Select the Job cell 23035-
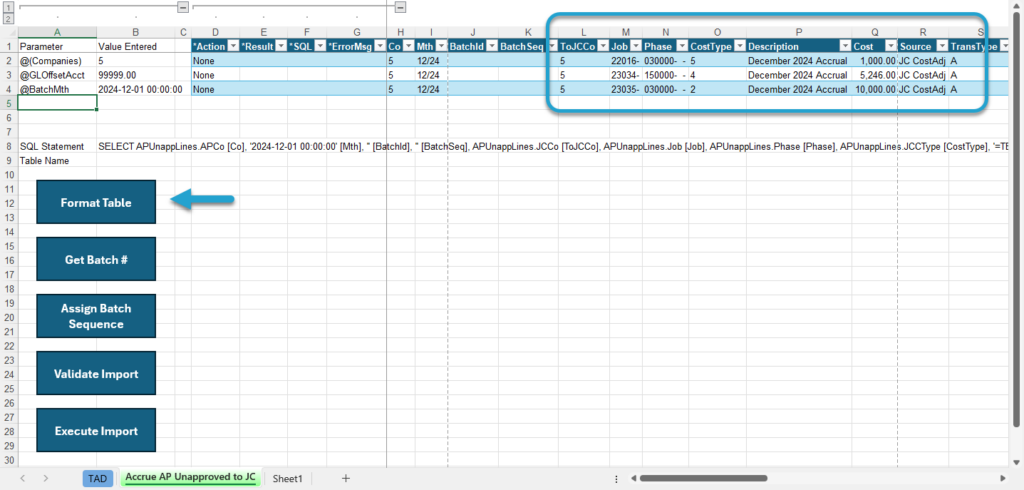This screenshot has height=490, width=1024. coord(626,89)
